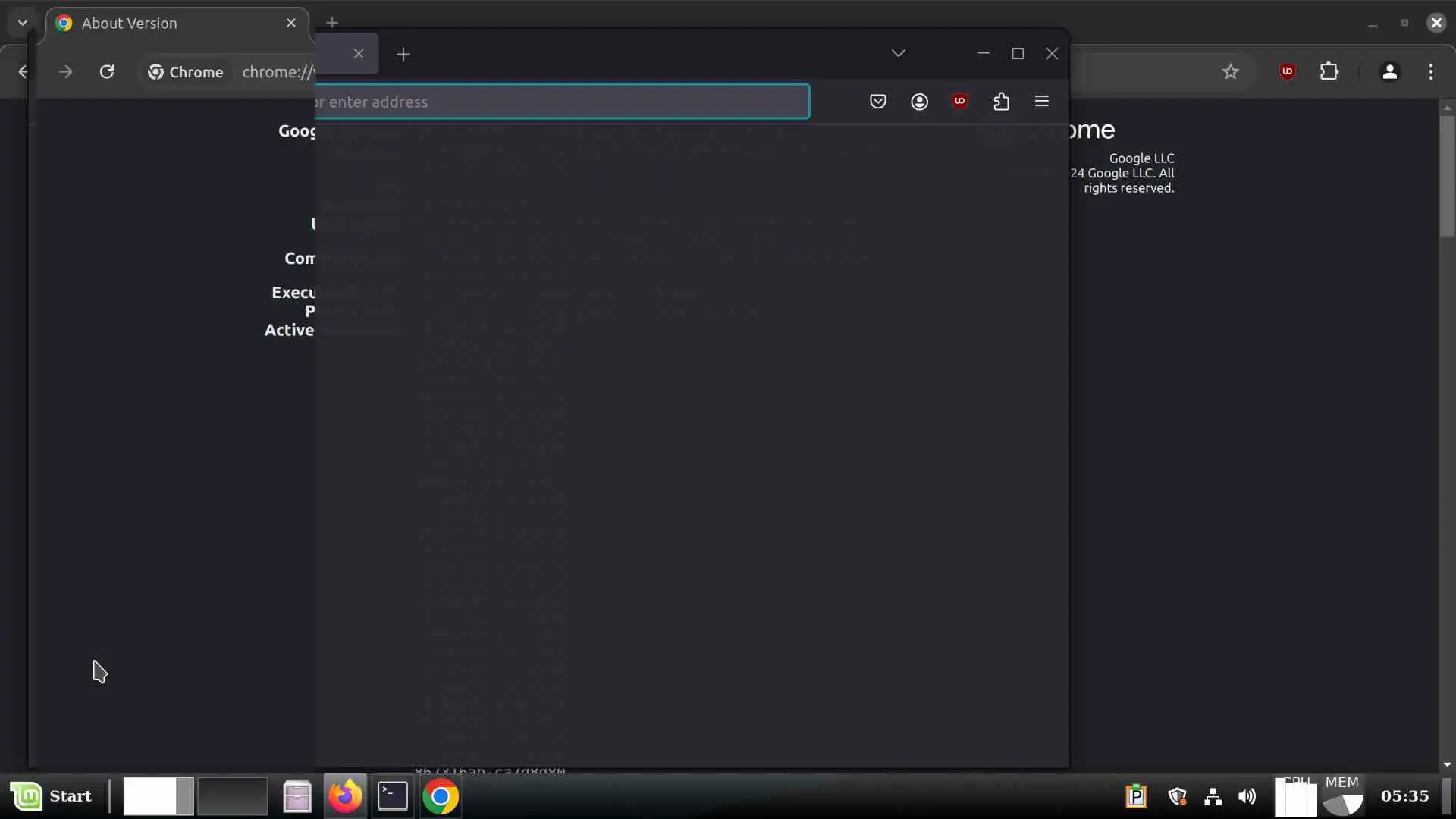Open the Chrome profile avatar
Image resolution: width=1456 pixels, height=819 pixels.
pos(1389,72)
